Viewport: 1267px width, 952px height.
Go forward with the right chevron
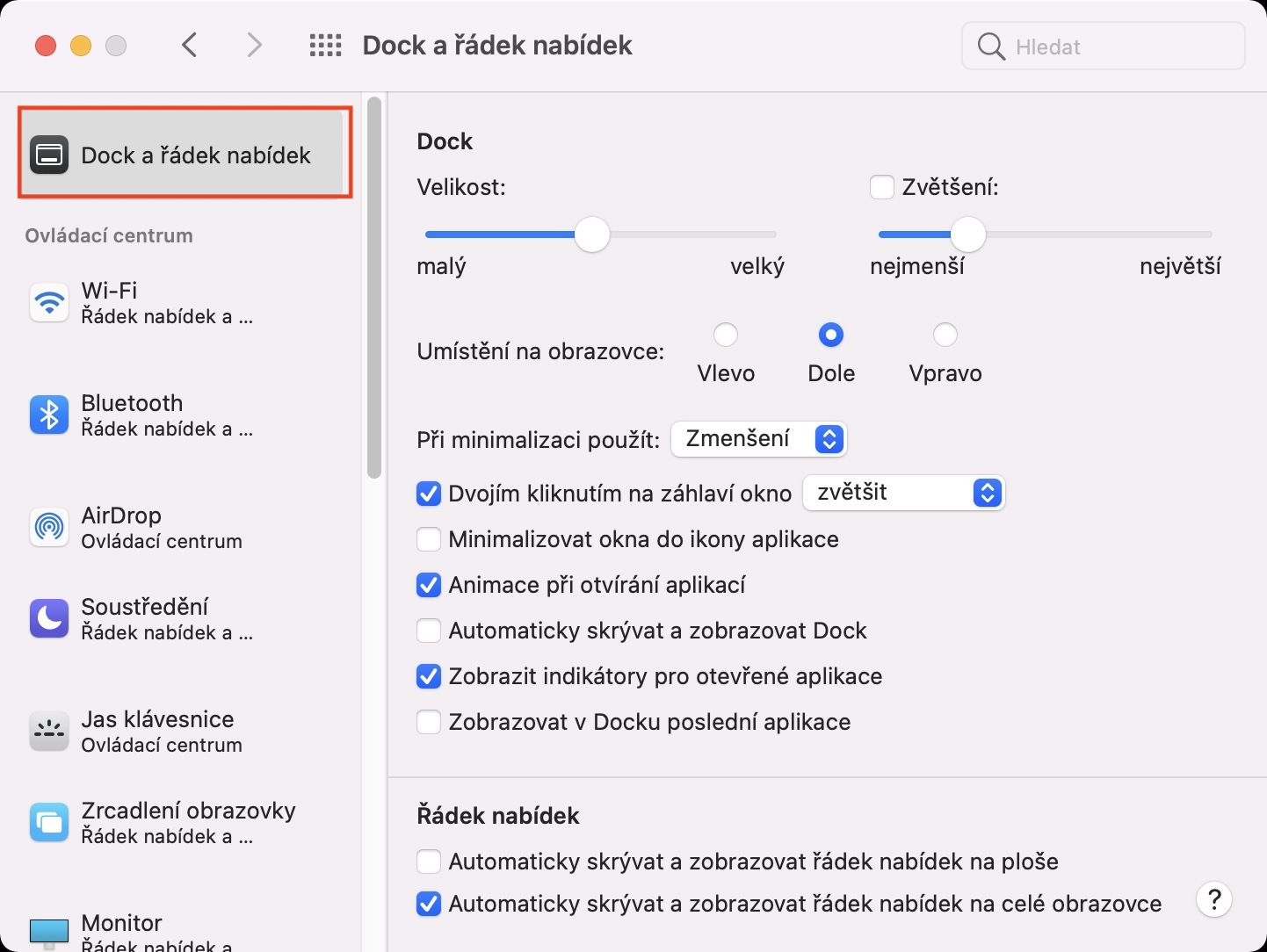coord(254,45)
